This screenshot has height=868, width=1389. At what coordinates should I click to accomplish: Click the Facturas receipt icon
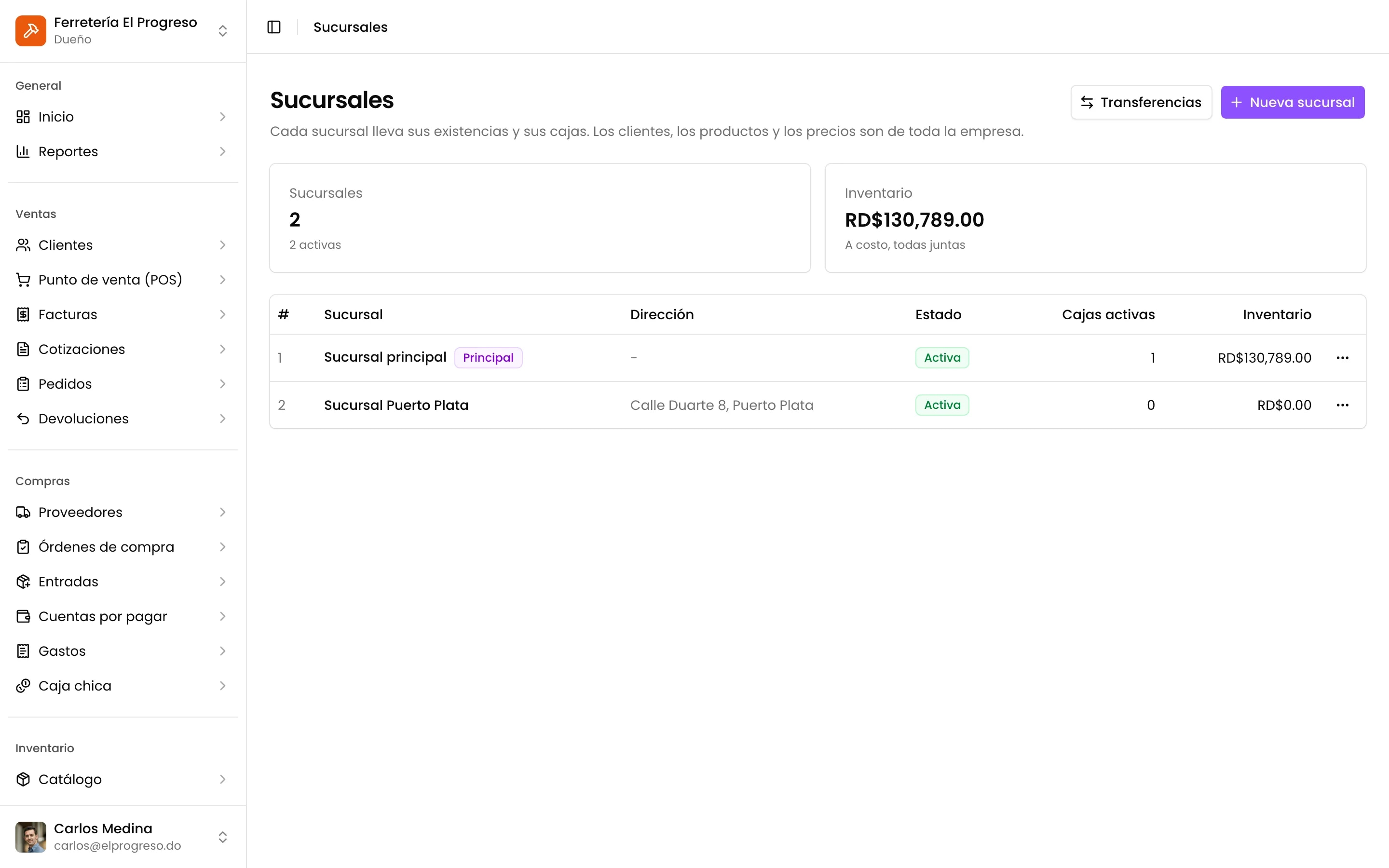(x=23, y=314)
